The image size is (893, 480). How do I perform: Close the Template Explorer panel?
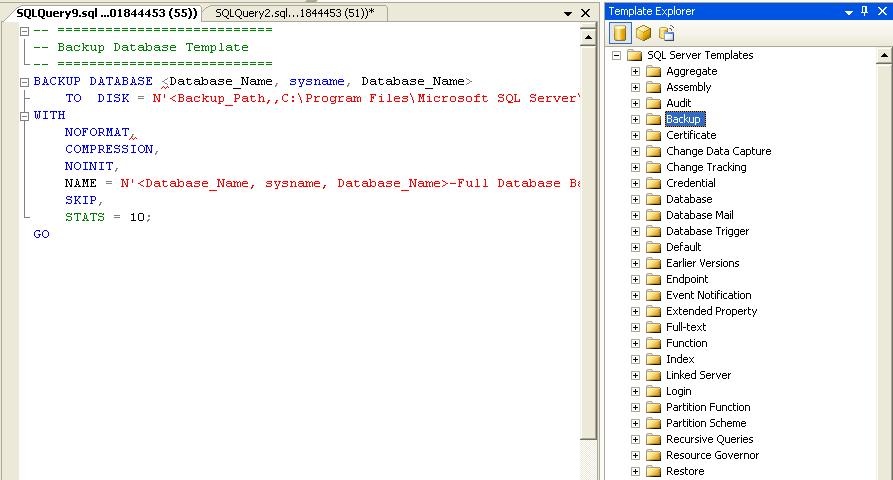pos(882,11)
